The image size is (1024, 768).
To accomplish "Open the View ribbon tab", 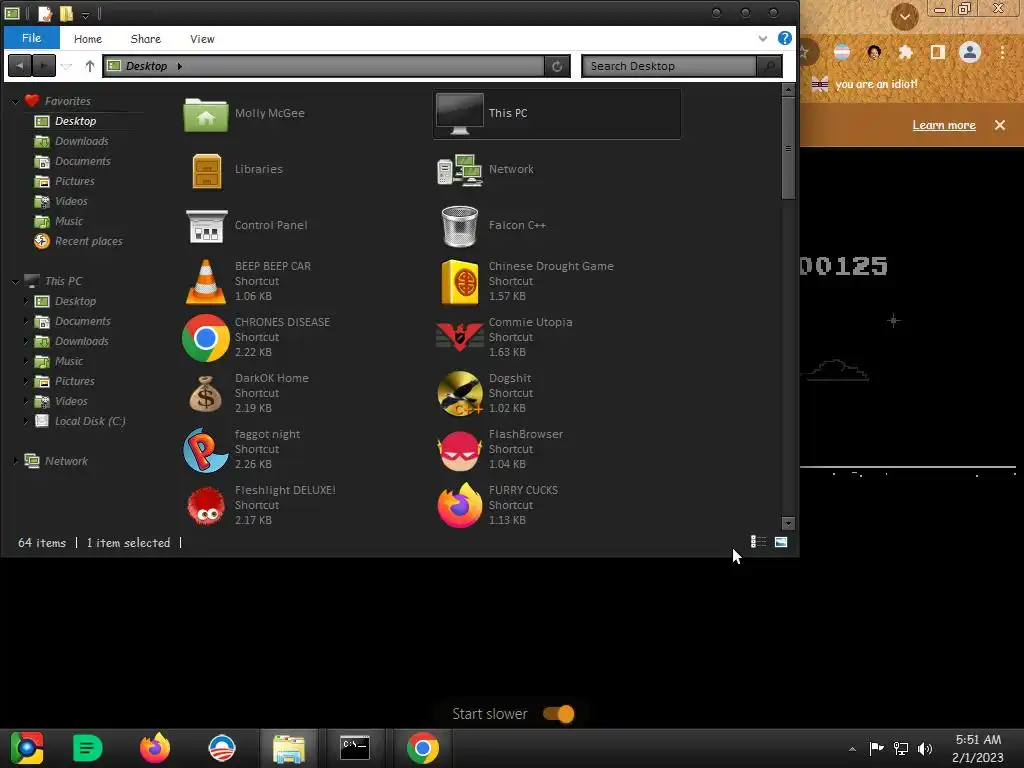I will (202, 39).
